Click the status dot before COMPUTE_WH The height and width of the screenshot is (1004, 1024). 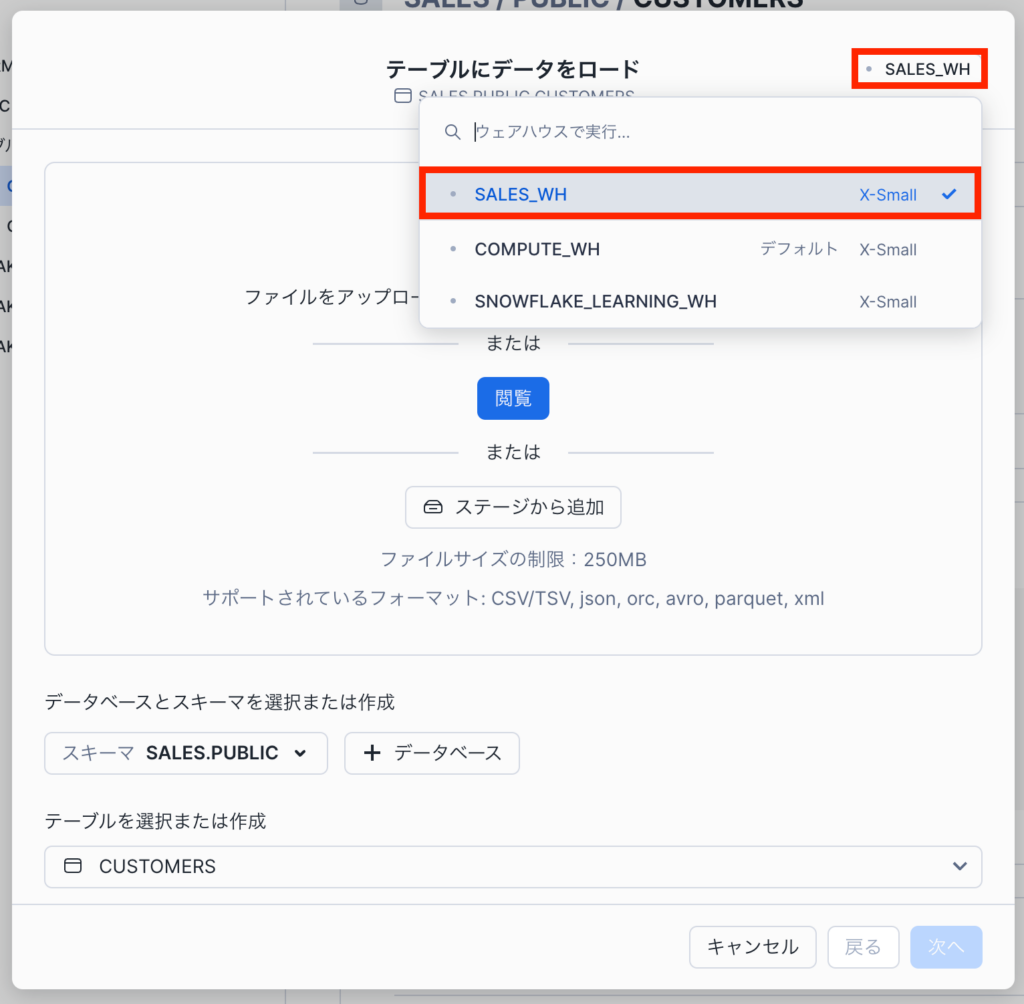pyautogui.click(x=454, y=249)
